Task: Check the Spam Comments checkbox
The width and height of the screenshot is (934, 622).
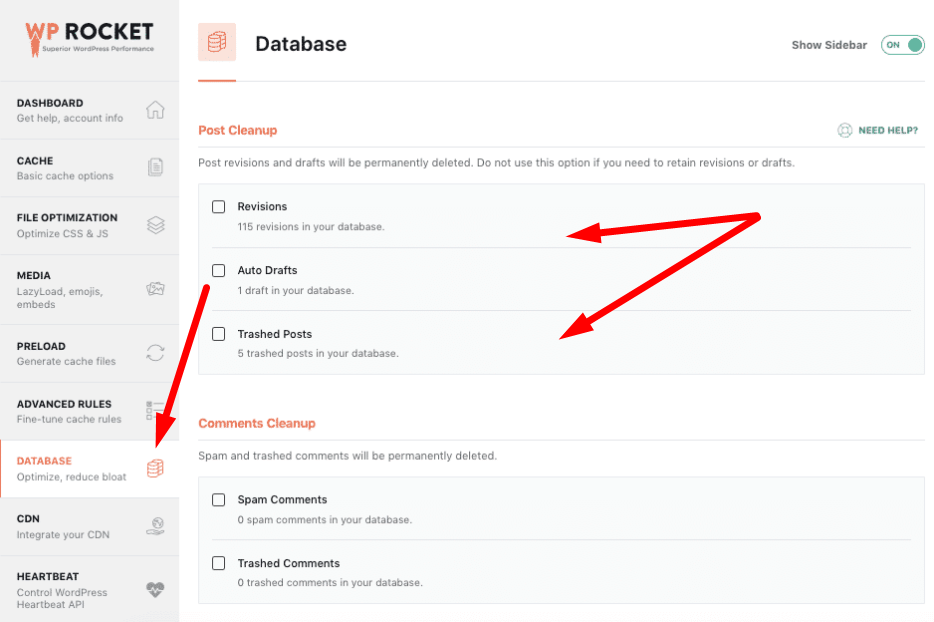Action: click(x=218, y=499)
